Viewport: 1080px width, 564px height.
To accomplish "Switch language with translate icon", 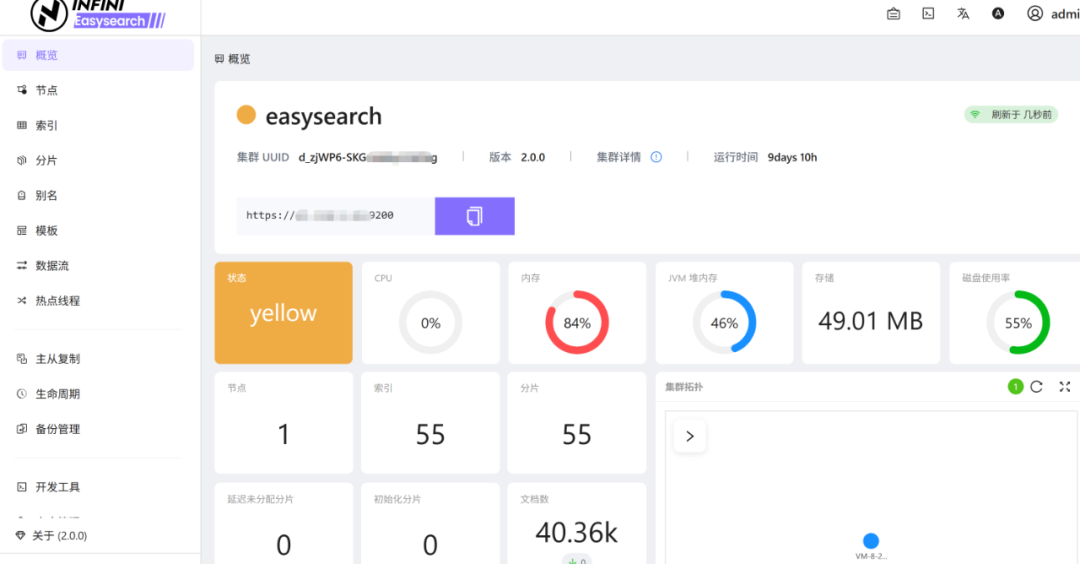I will point(963,14).
